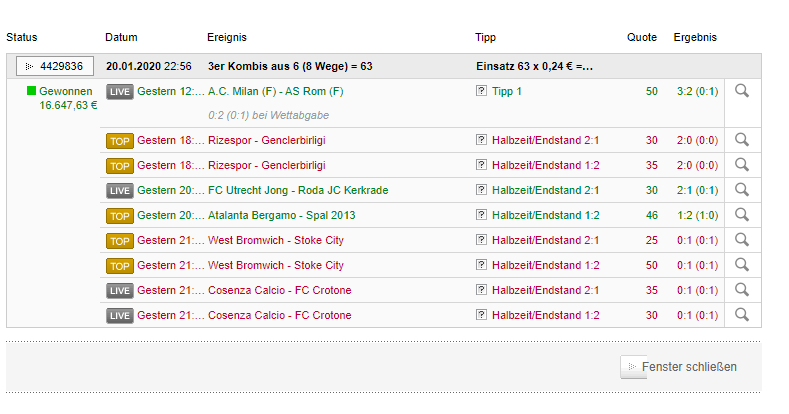Click LIVE badge on FC Utrecht Jong row
789x414 pixels.
coord(120,191)
